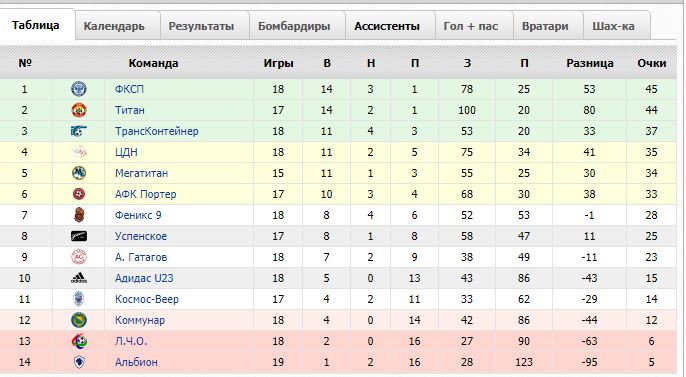Click the Коммунар team emblem
The width and height of the screenshot is (686, 377).
pyautogui.click(x=79, y=320)
